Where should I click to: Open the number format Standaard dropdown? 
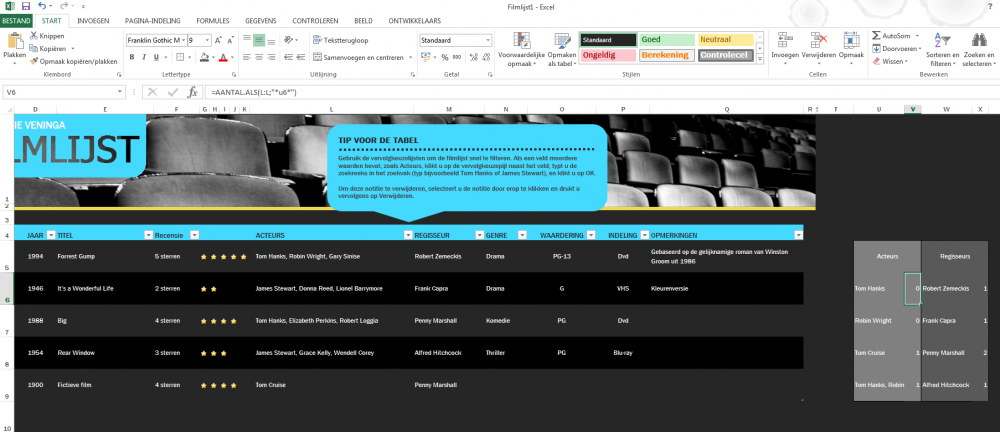(x=488, y=40)
